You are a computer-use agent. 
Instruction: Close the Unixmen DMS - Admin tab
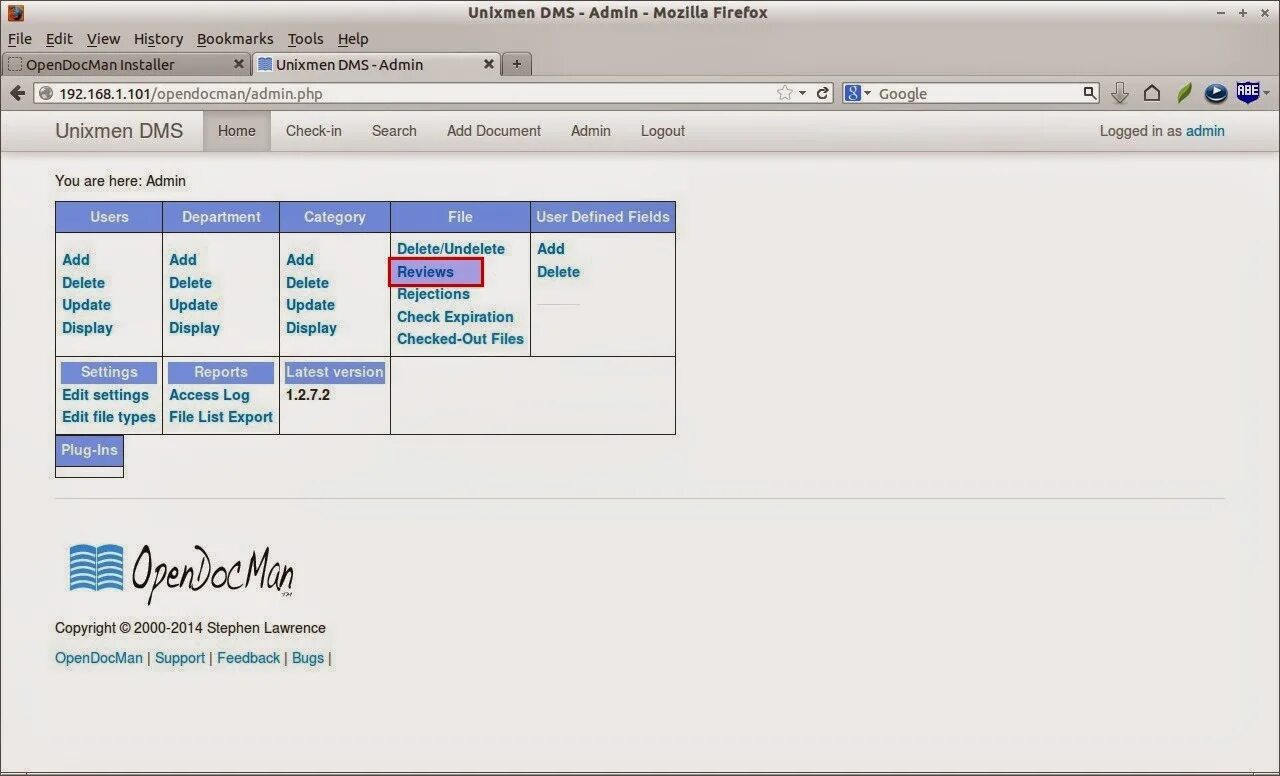(x=489, y=64)
